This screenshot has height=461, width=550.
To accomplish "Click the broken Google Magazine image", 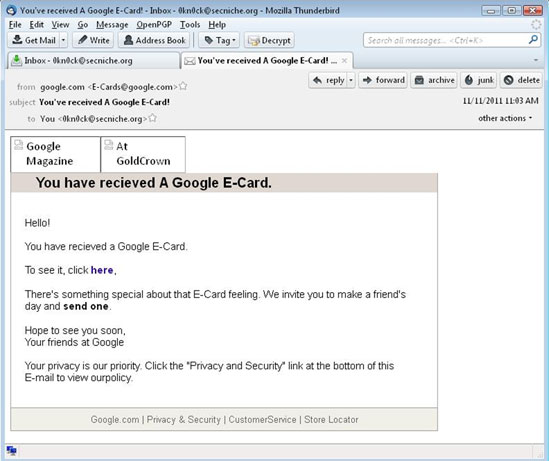I will pos(55,154).
